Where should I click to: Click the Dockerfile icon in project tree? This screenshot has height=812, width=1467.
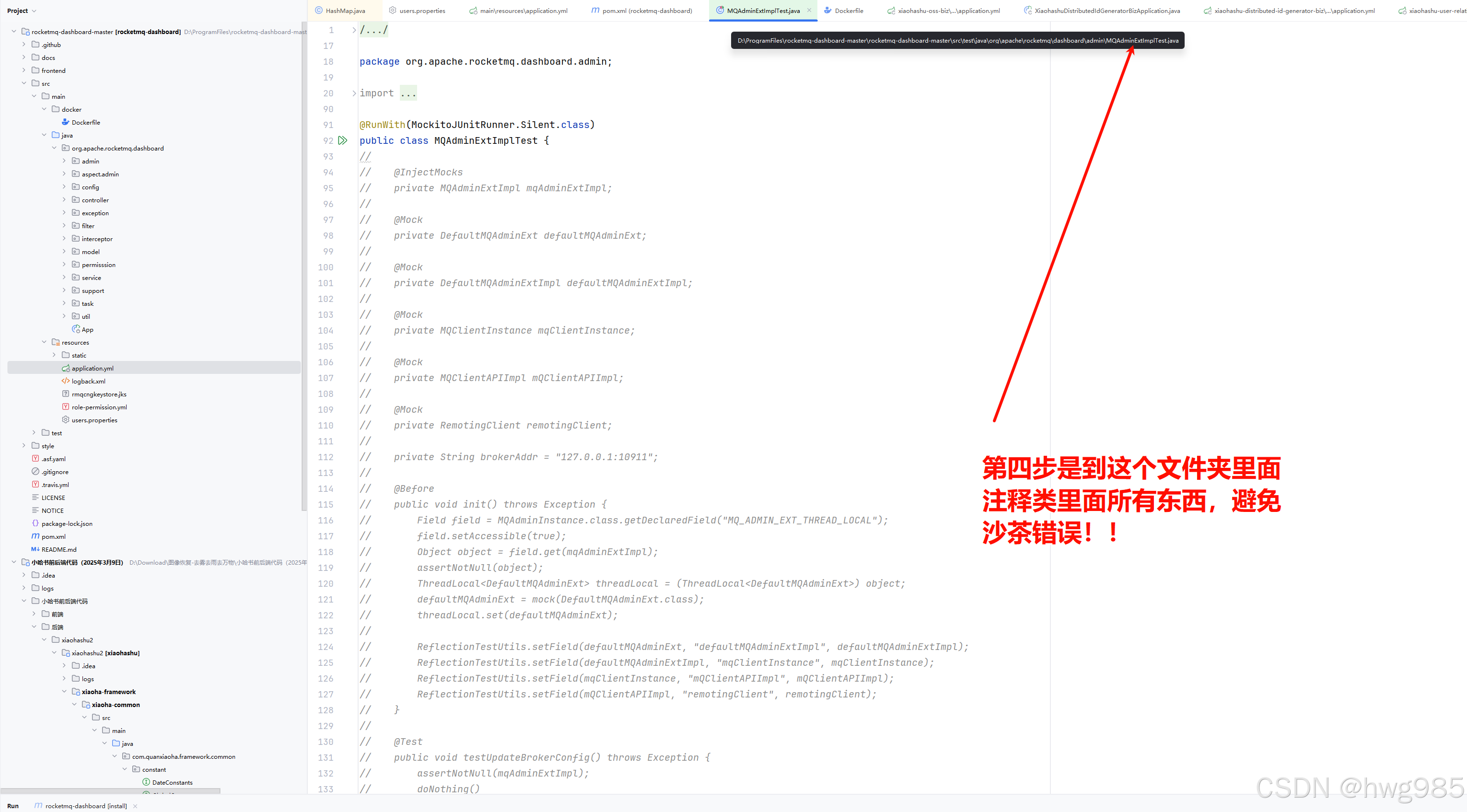[66, 122]
